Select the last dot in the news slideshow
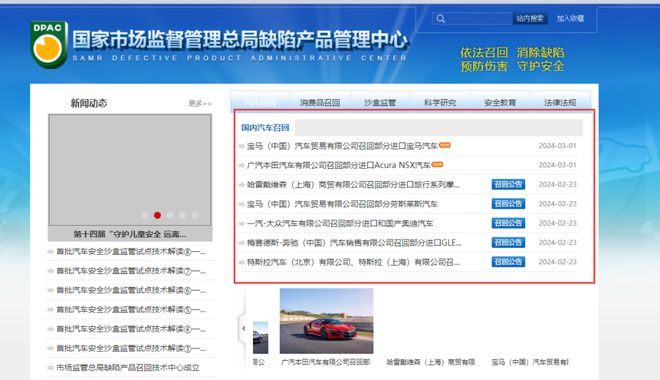660x380 pixels. pyautogui.click(x=195, y=215)
